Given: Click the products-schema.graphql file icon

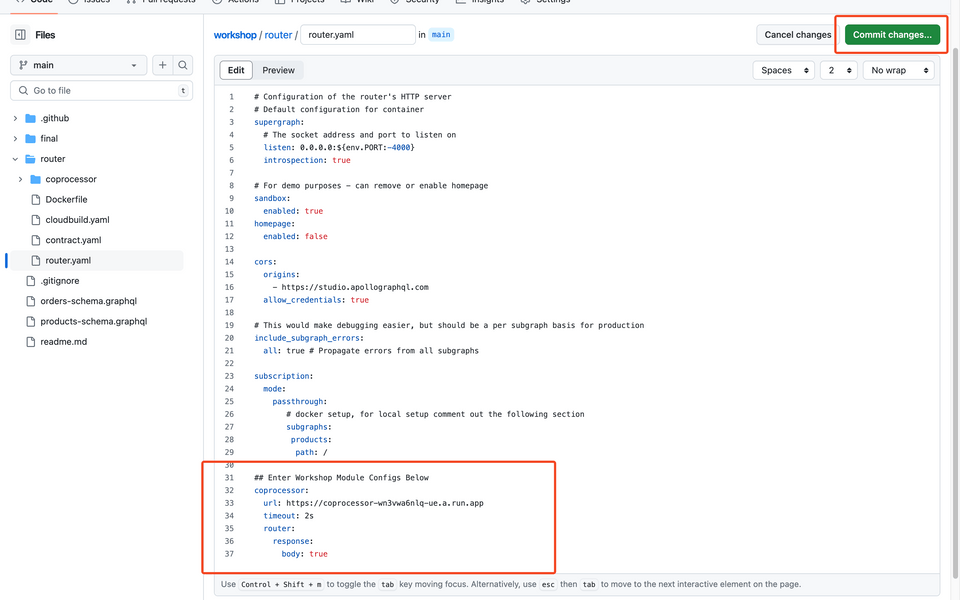Looking at the screenshot, I should tap(31, 321).
